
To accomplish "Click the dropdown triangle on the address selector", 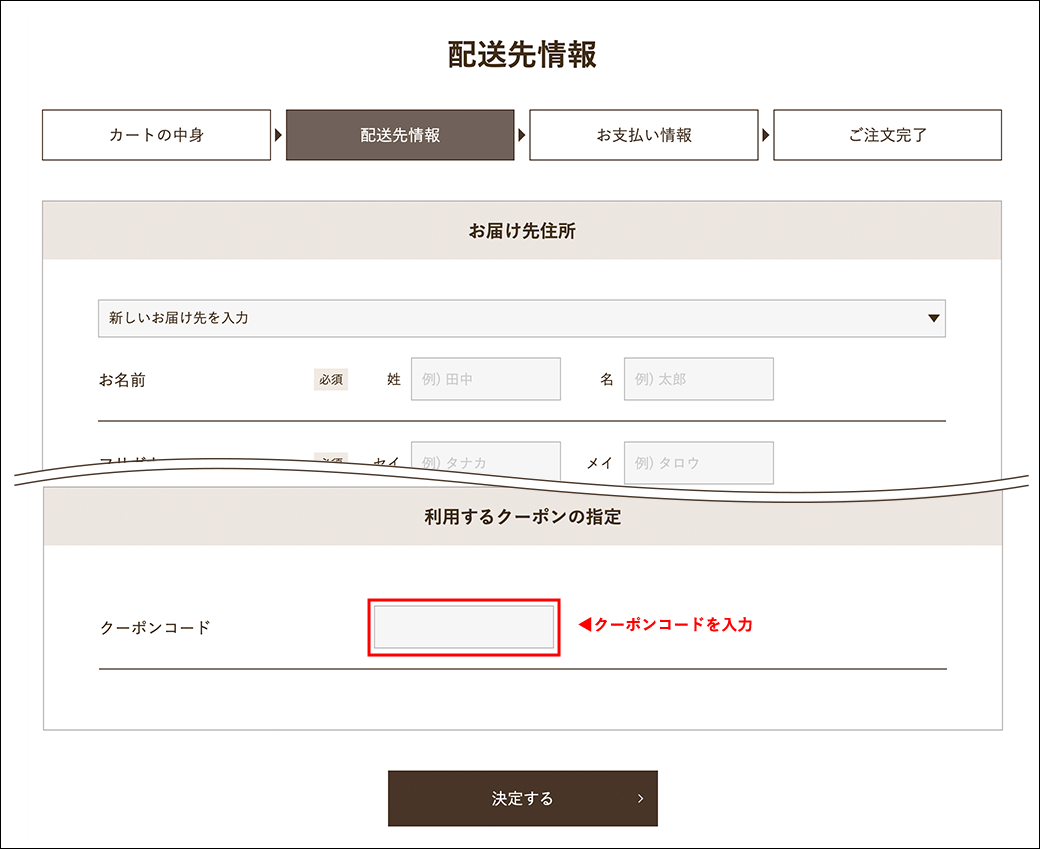I will pyautogui.click(x=936, y=317).
